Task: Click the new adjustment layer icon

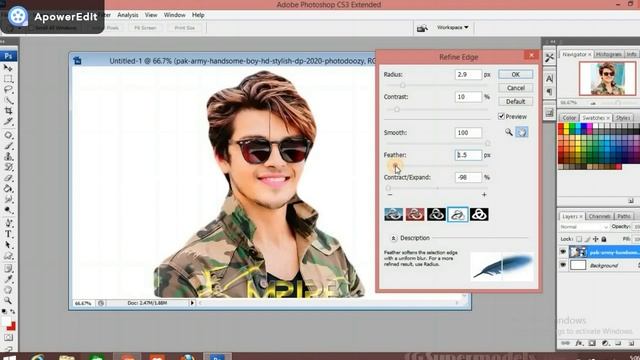Action: 605,343
